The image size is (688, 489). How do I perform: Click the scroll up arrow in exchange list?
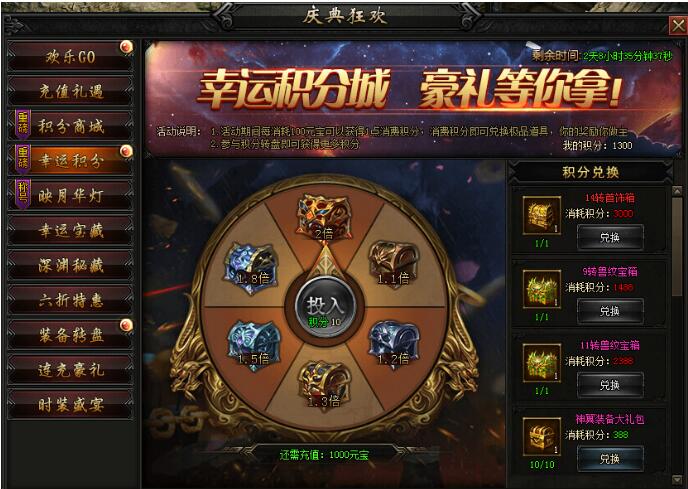[677, 191]
